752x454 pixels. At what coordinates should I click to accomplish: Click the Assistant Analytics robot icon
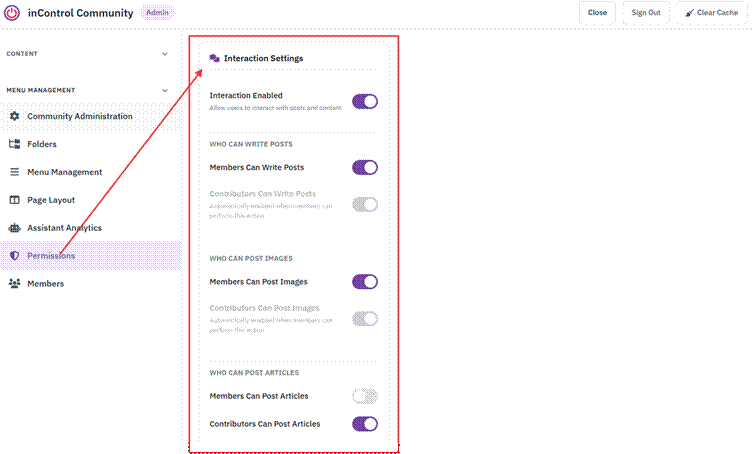click(x=14, y=228)
